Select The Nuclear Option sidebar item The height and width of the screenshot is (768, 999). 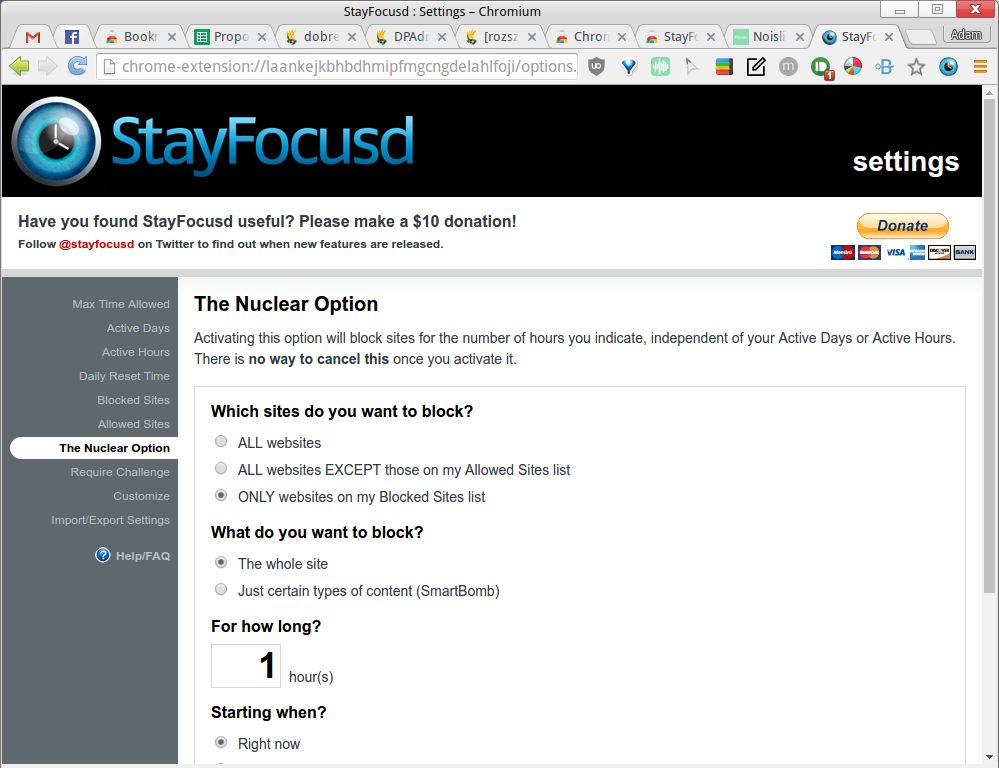coord(94,447)
